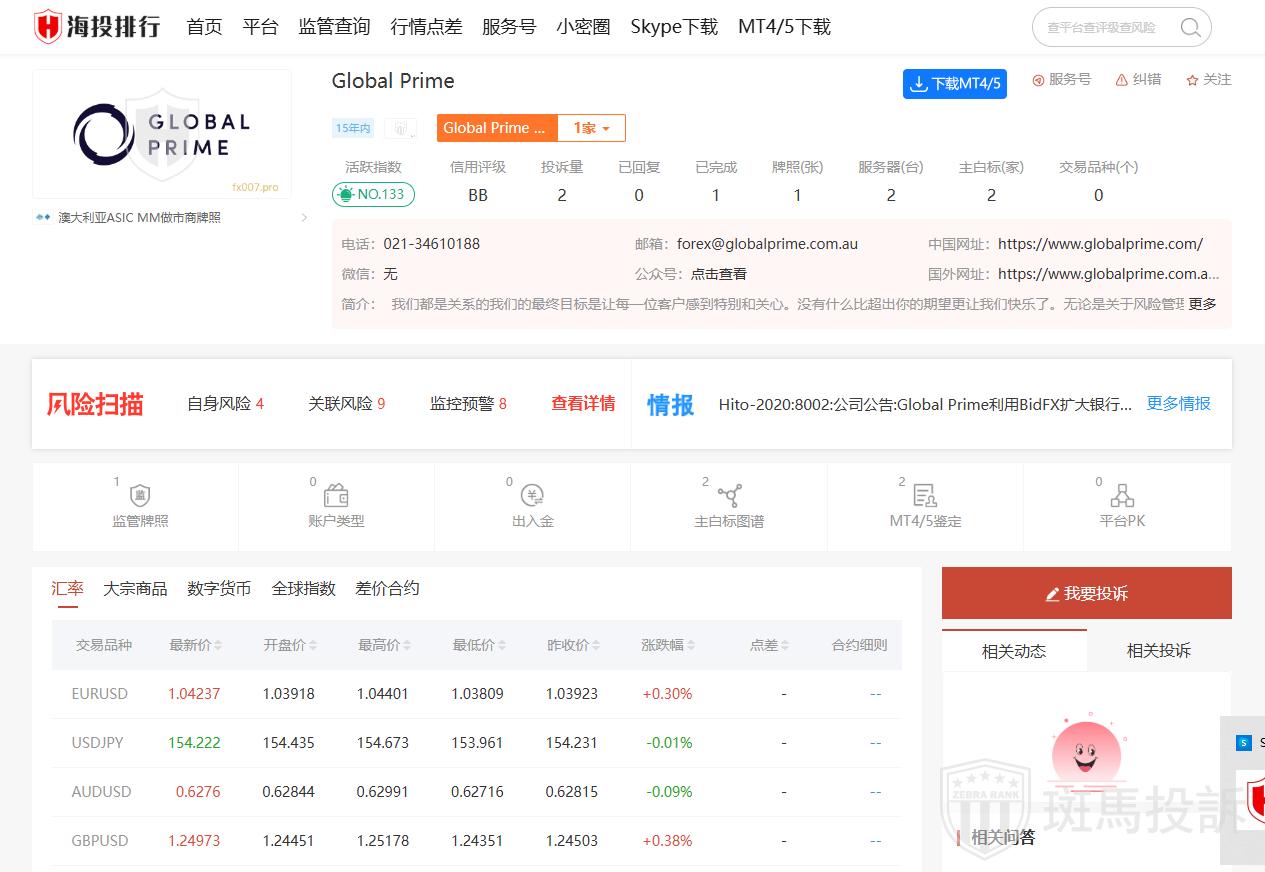1265x872 pixels.
Task: Sort table by 涨跌幅 column
Action: [668, 645]
